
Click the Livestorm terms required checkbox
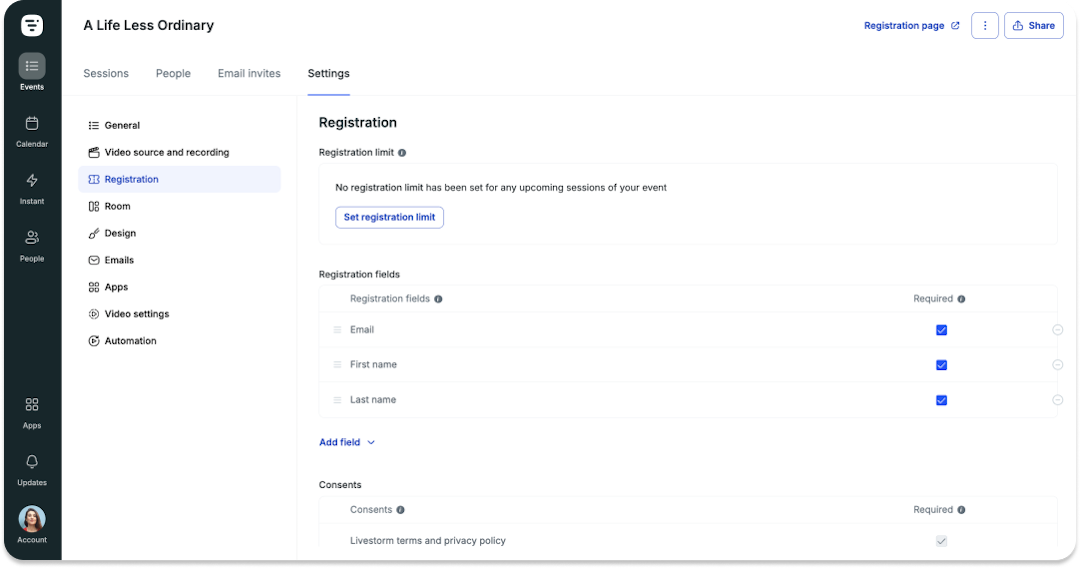942,541
